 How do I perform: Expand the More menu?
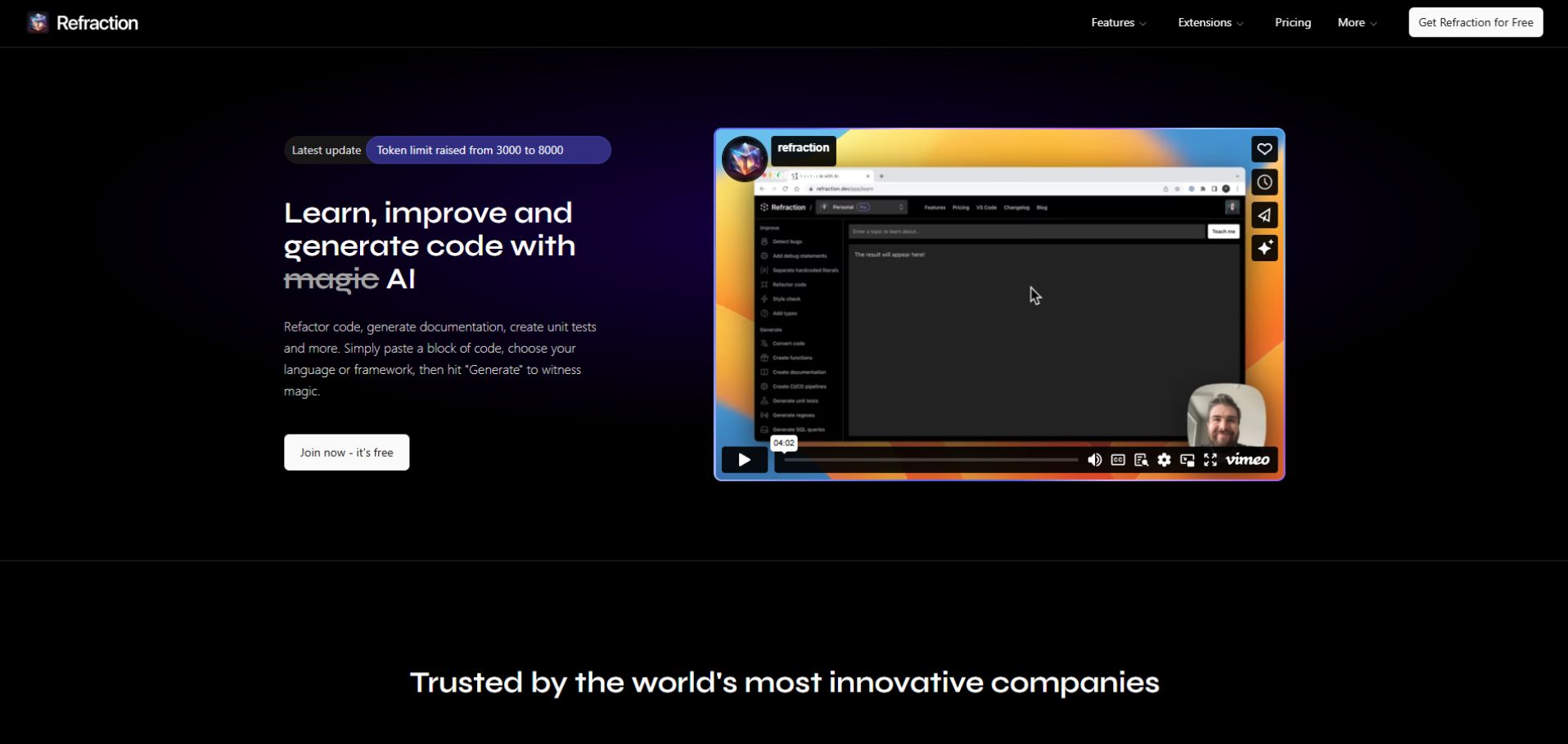point(1357,23)
